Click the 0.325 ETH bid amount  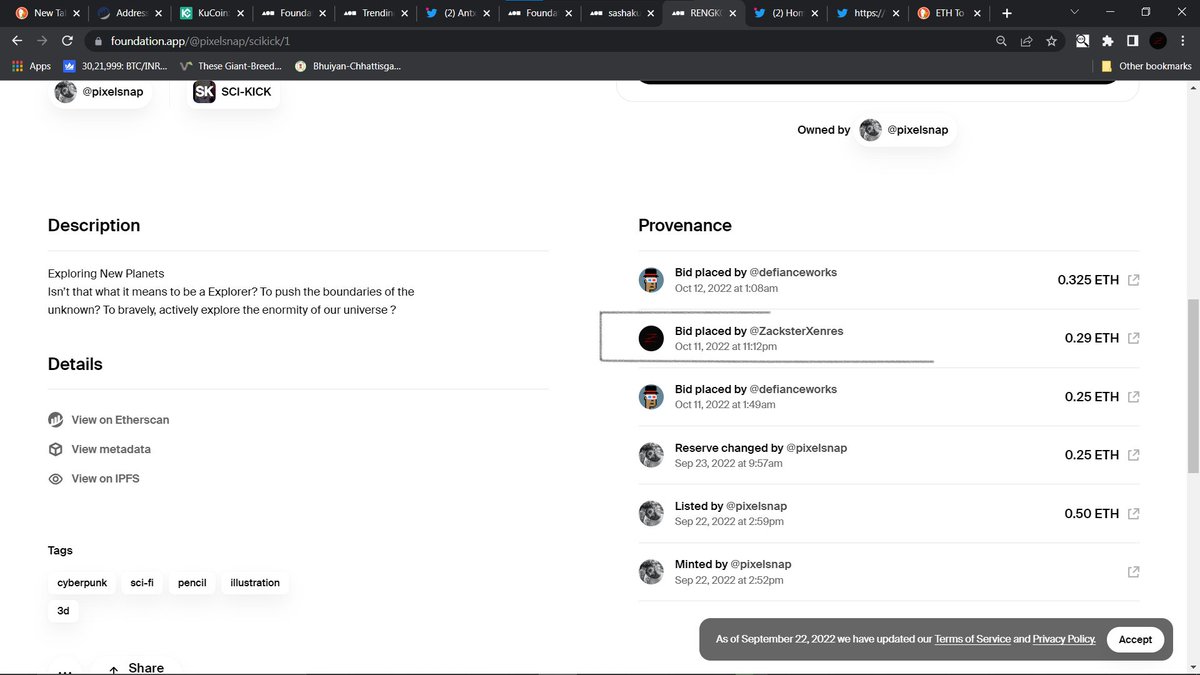coord(1088,280)
